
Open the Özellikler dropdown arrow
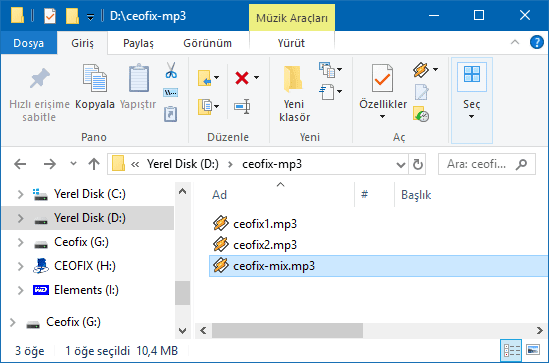382,117
